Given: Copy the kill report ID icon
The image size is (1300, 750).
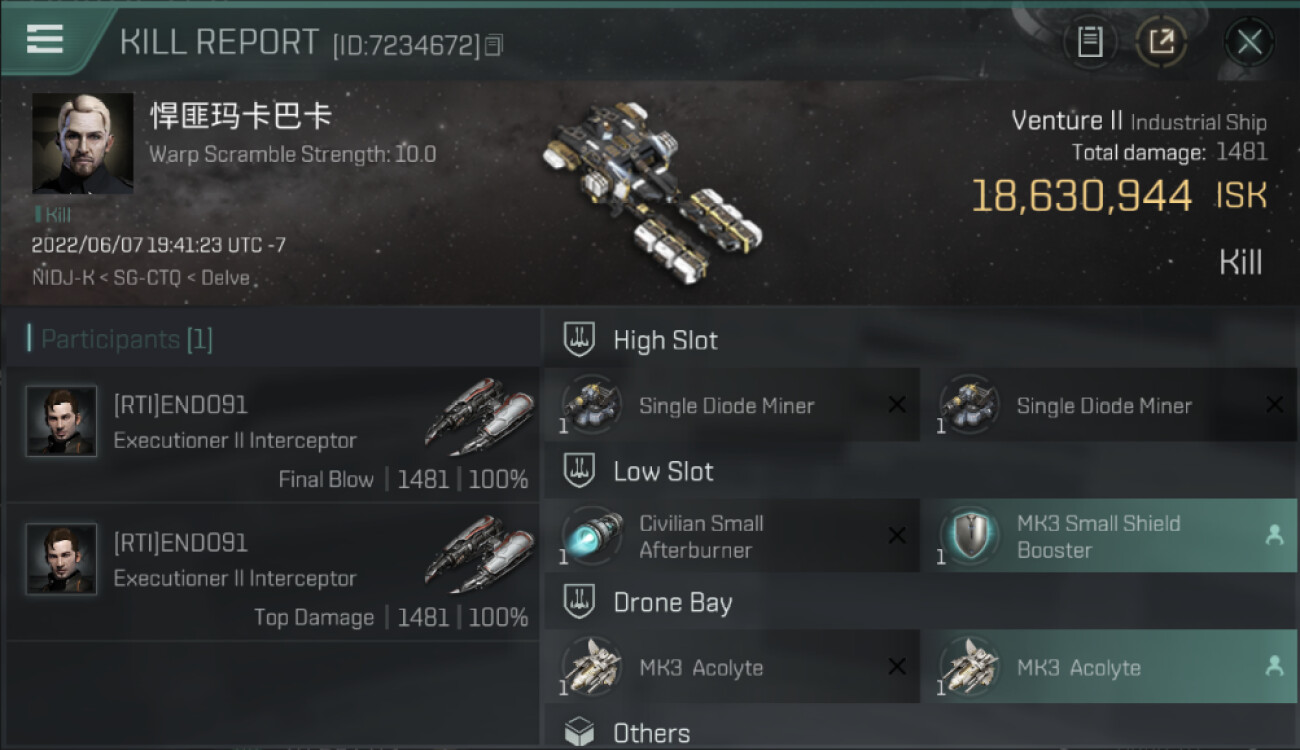Looking at the screenshot, I should click(x=493, y=45).
